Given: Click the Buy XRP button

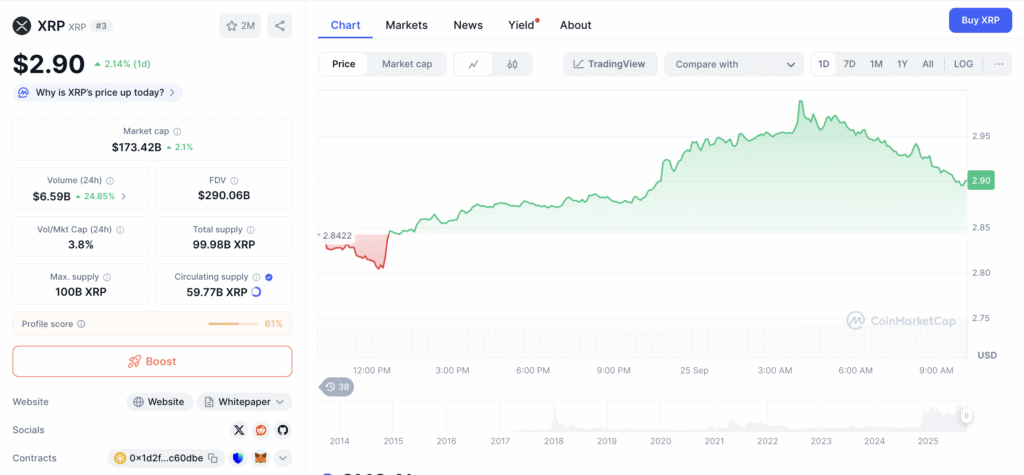Looking at the screenshot, I should (979, 20).
